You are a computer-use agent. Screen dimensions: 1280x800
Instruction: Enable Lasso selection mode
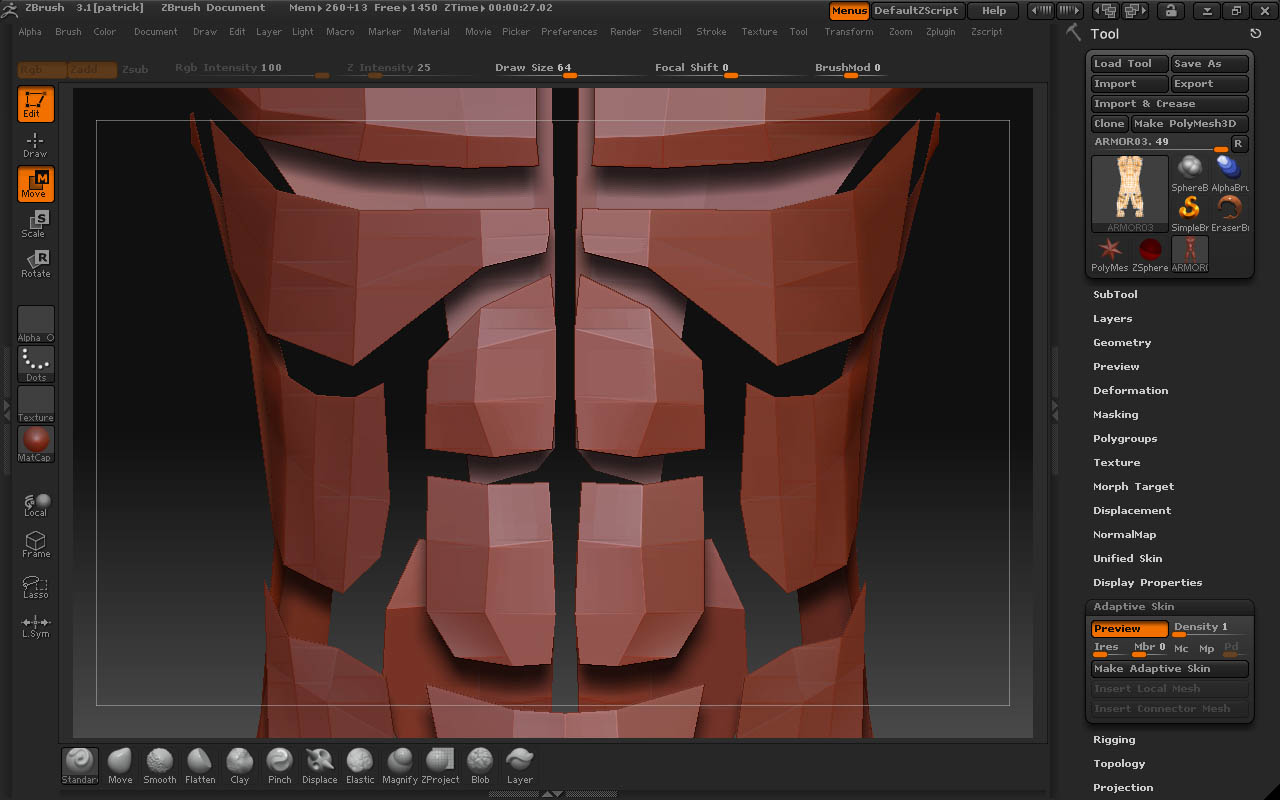point(36,587)
